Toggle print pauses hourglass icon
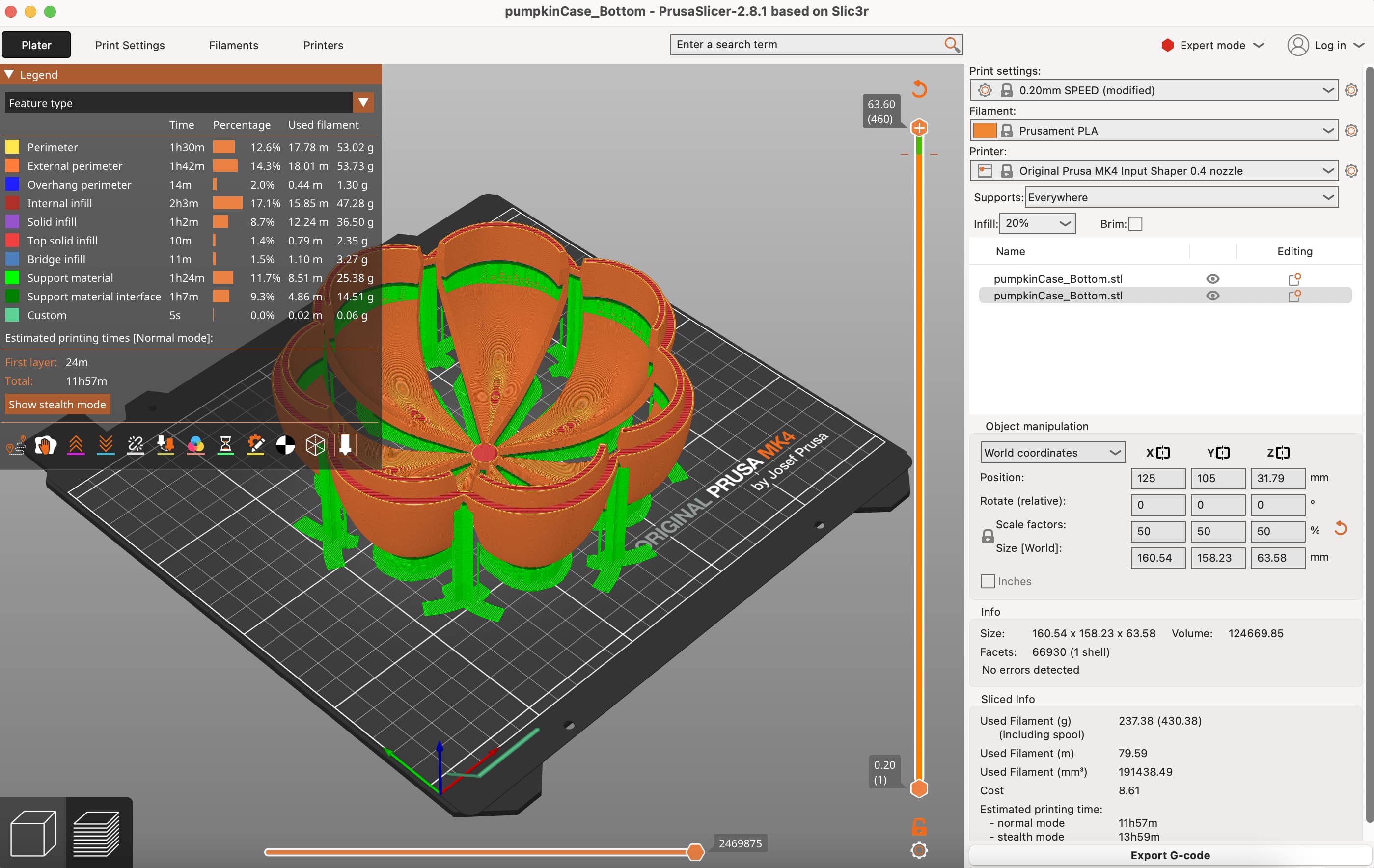Screen dimensions: 1374x868 click(x=225, y=445)
